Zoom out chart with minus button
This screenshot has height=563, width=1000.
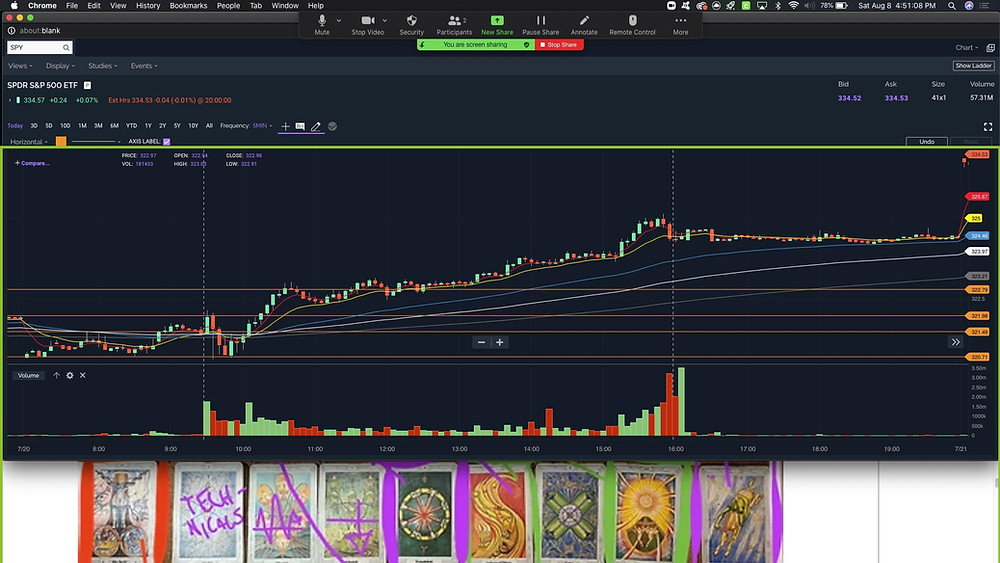482,342
